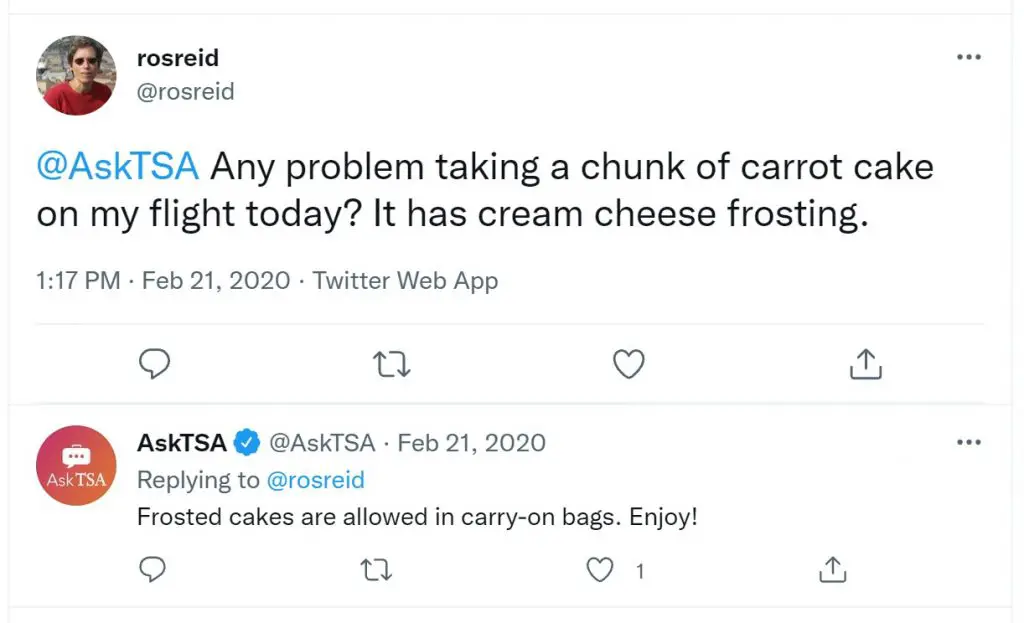Screen dimensions: 1024x623
Task: Reply to the rosreid carrot cake tweet
Action: coord(153,365)
